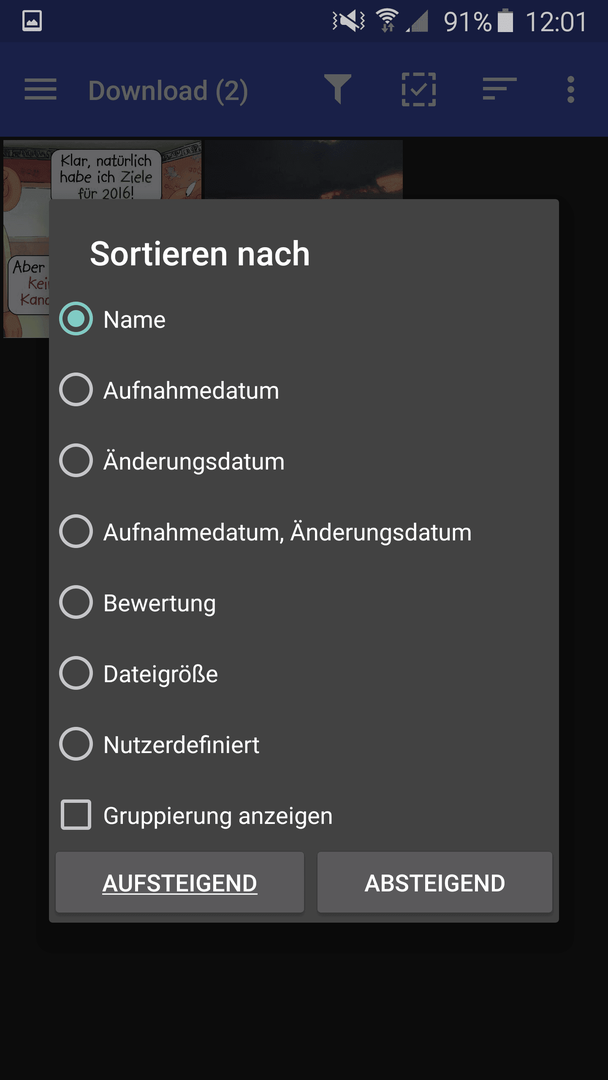Tap the comic image thumbnail
Screen dimensions: 608x1080
click(102, 239)
